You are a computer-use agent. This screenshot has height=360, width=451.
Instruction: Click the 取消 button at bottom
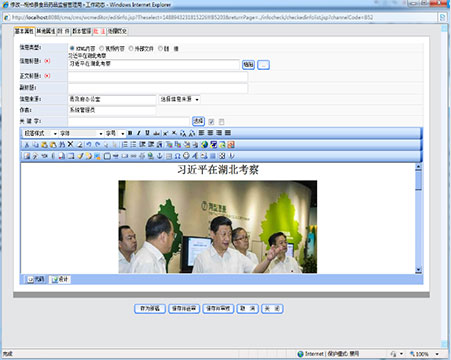point(247,309)
